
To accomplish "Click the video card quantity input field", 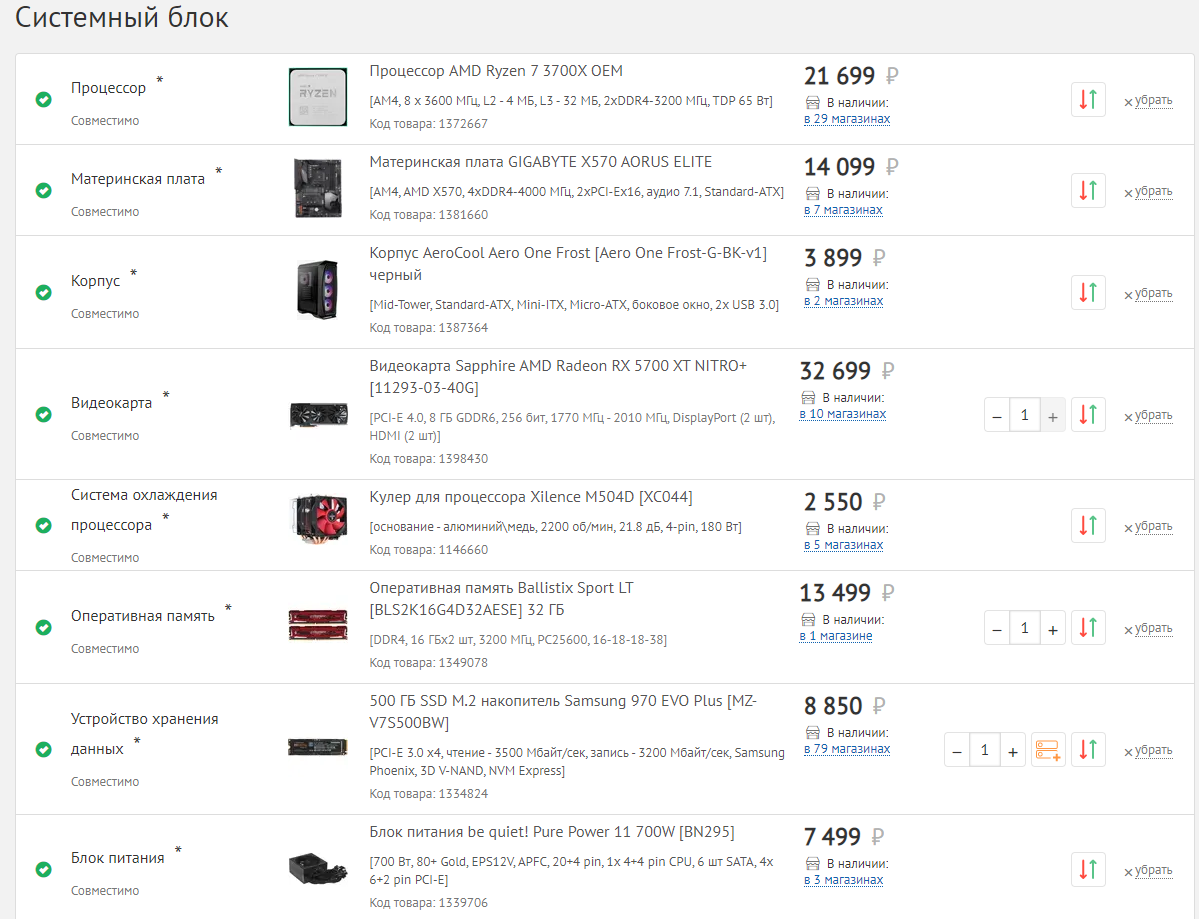I will pos(1024,414).
